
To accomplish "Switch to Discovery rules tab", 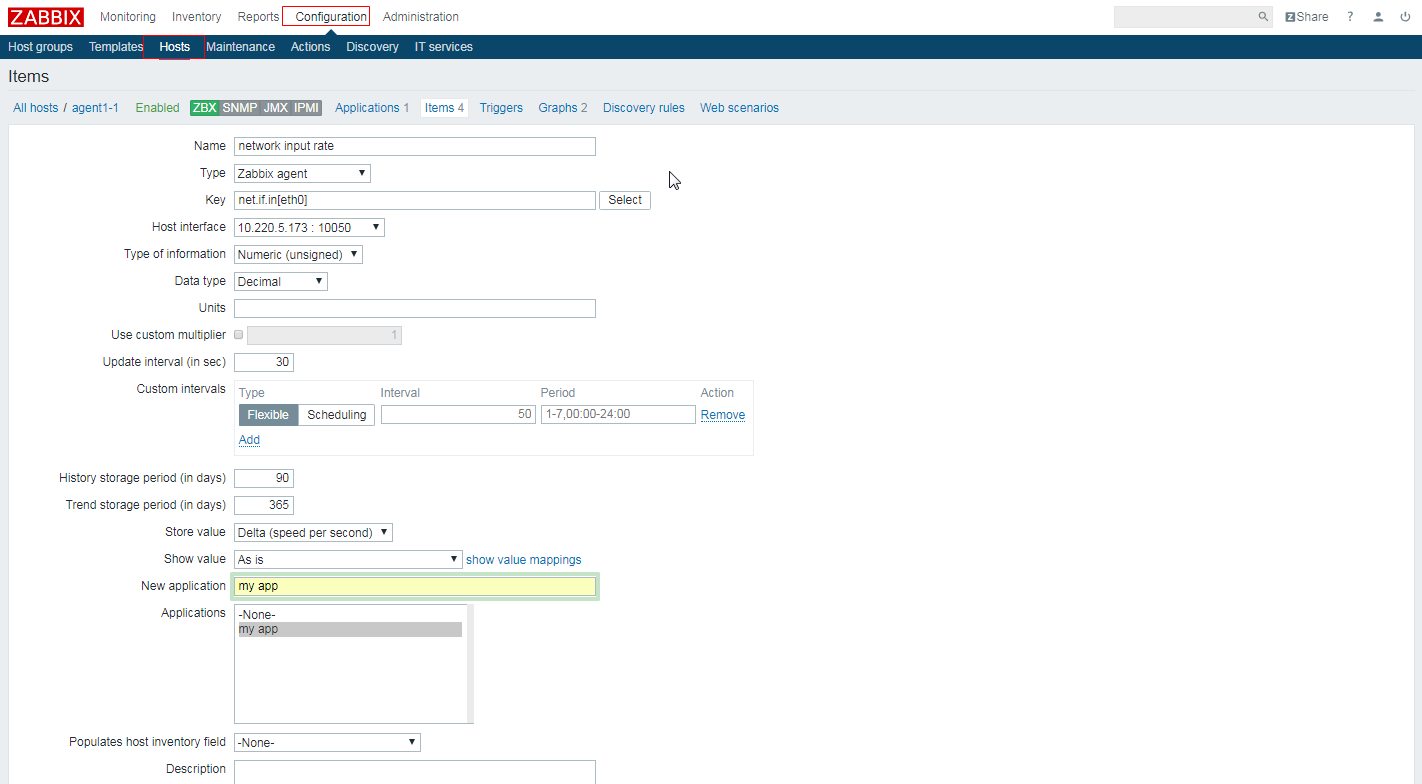I will coord(644,108).
